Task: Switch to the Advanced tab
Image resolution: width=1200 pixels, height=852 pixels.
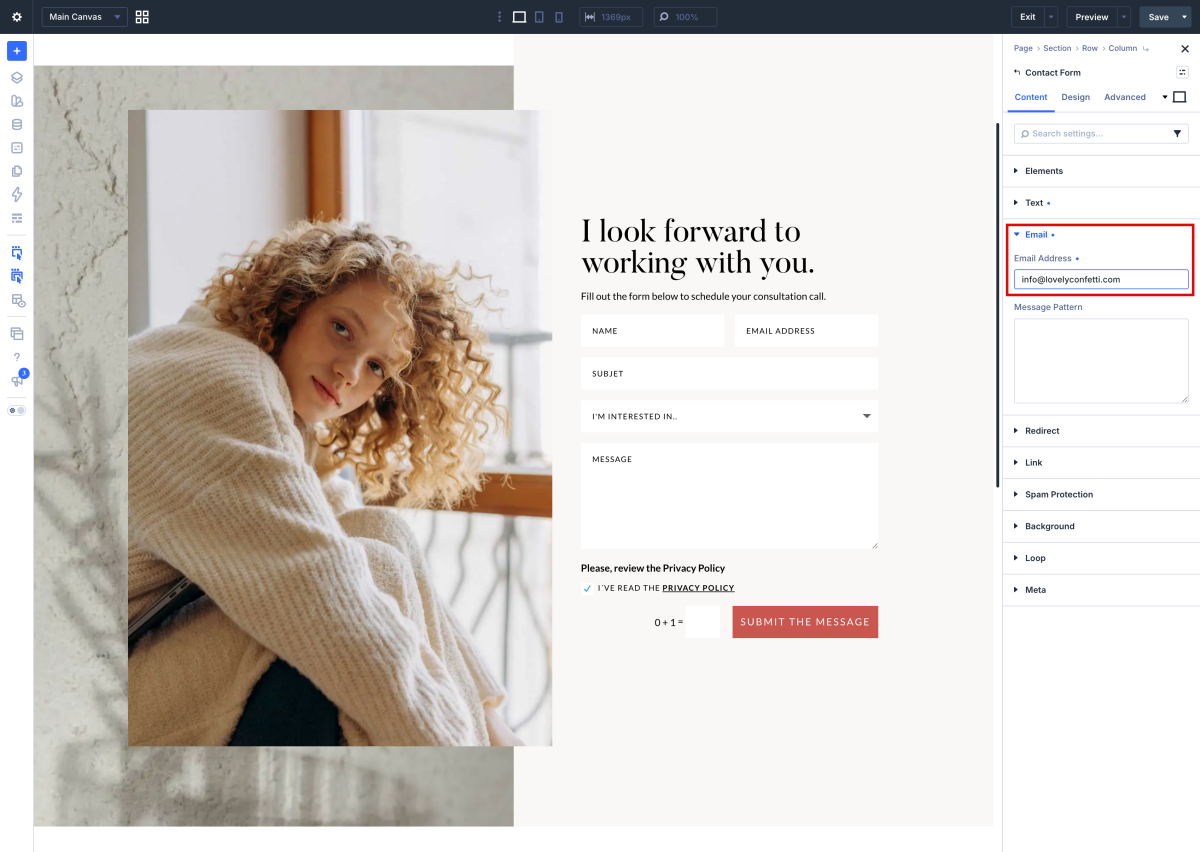Action: (x=1125, y=97)
